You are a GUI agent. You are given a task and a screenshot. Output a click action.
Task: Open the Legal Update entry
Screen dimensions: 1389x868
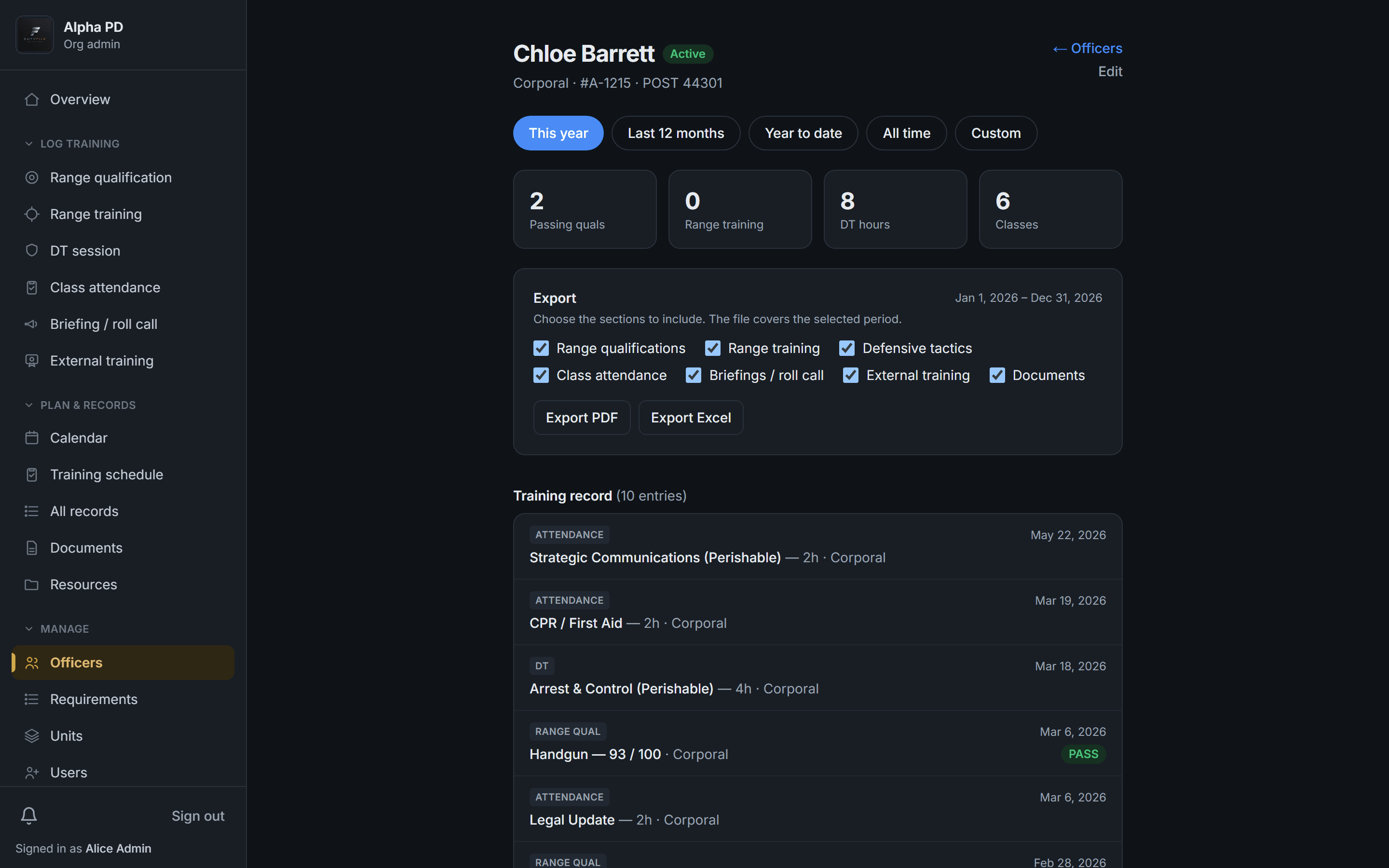pos(817,809)
